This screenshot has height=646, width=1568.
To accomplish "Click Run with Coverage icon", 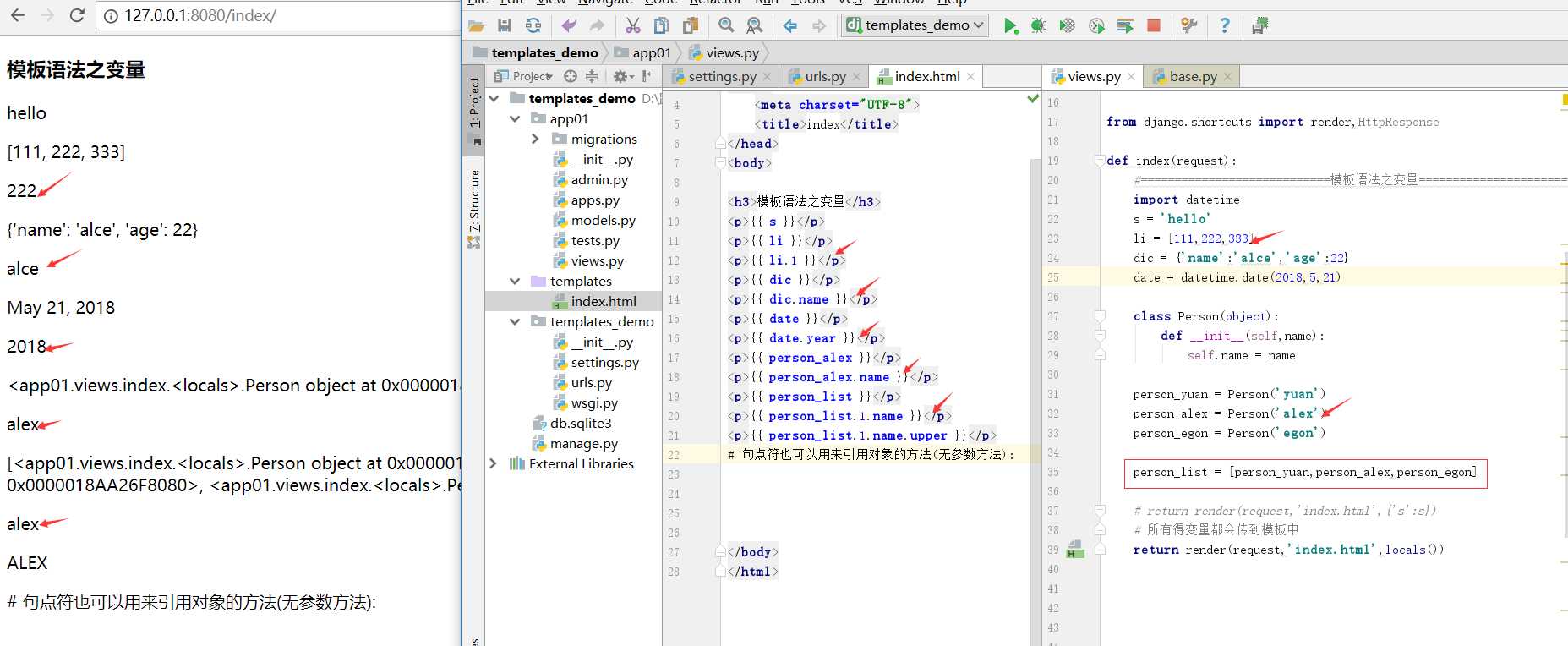I will (x=1068, y=25).
